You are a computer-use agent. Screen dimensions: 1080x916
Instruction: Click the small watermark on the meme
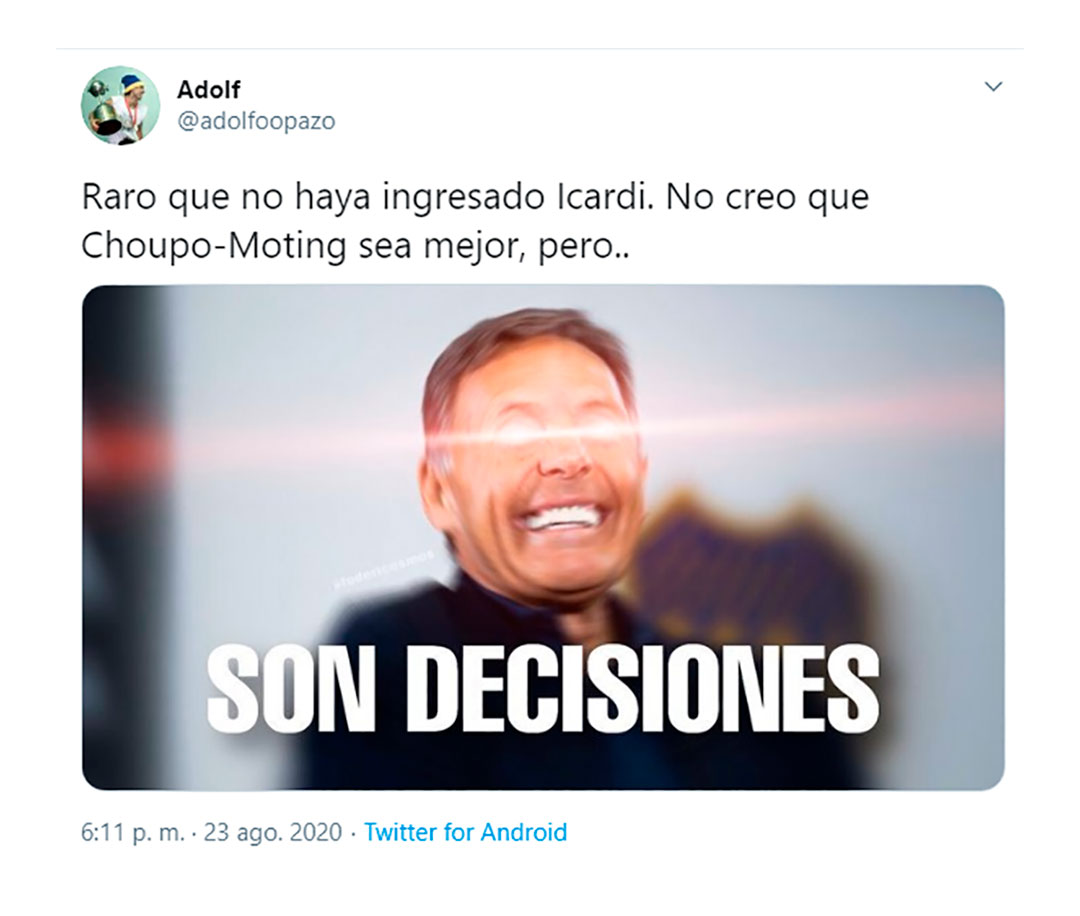click(383, 569)
